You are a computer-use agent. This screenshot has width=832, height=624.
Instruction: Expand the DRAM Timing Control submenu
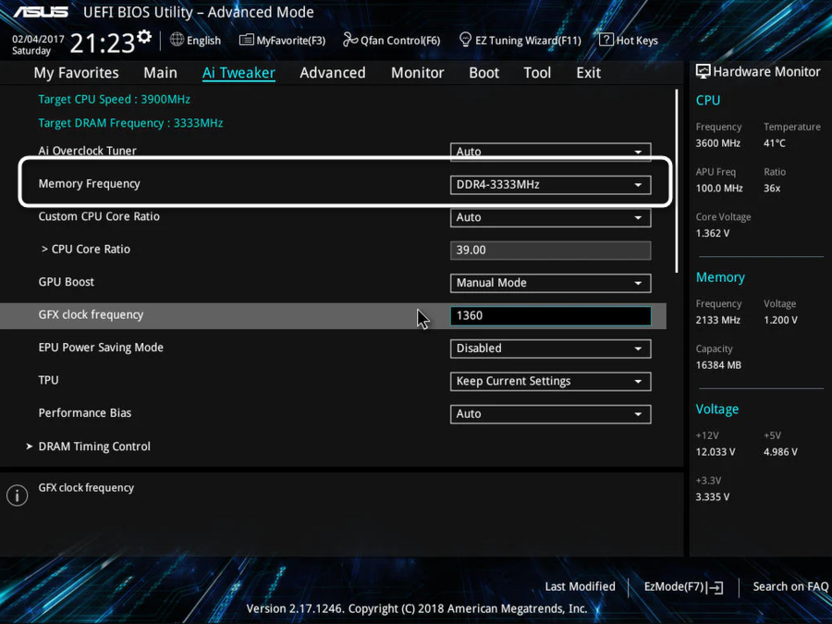click(94, 447)
